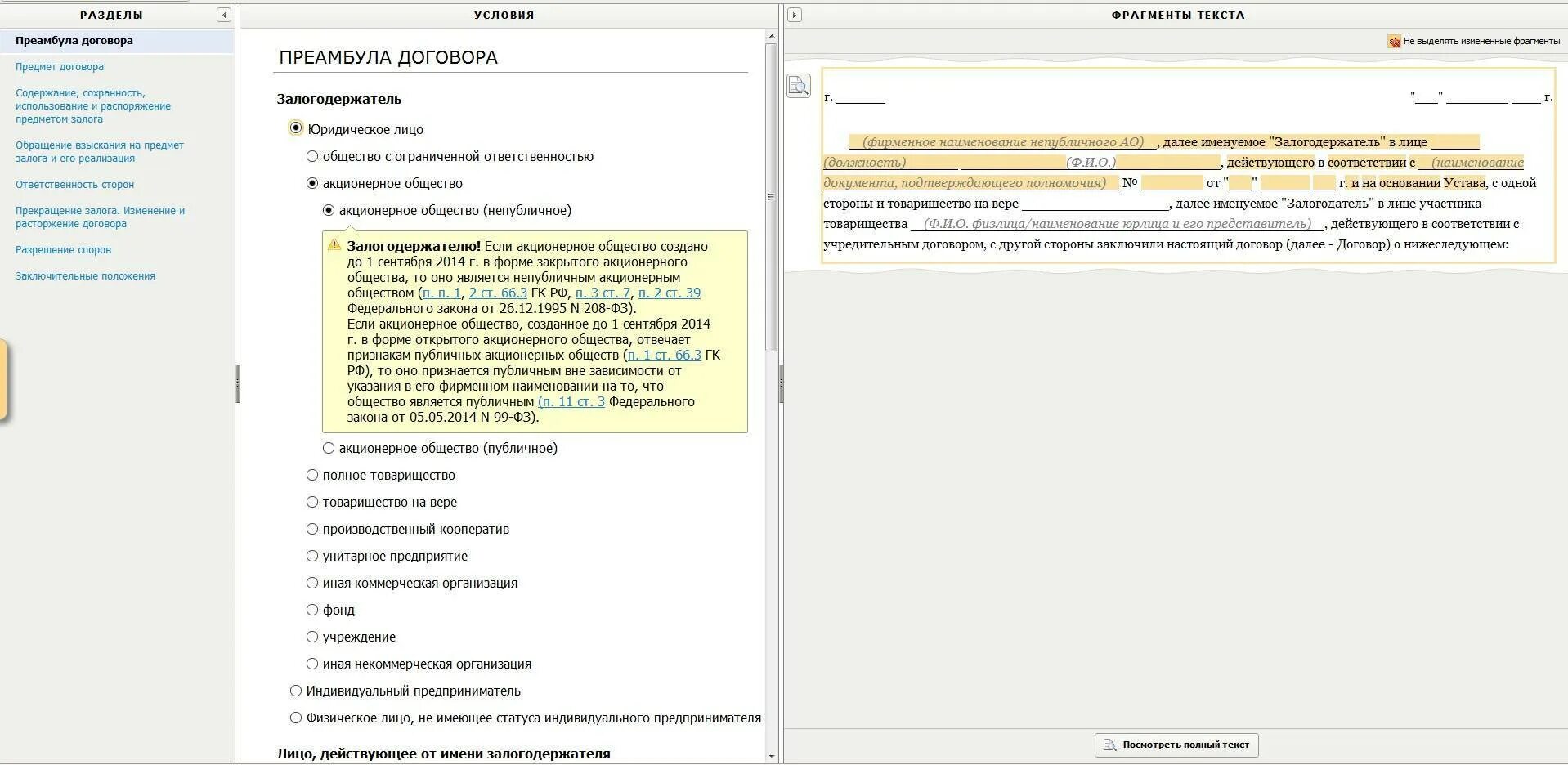Click the yellow tab on the left edge
Screen dimensions: 1568x765
3,380
